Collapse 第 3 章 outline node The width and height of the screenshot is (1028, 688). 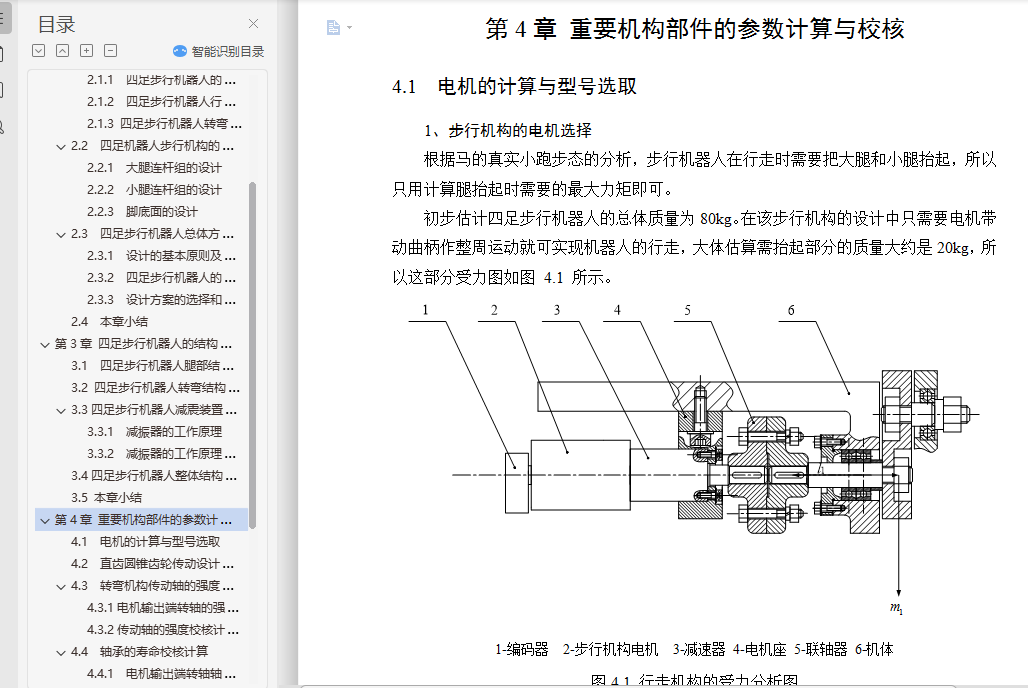click(x=45, y=344)
